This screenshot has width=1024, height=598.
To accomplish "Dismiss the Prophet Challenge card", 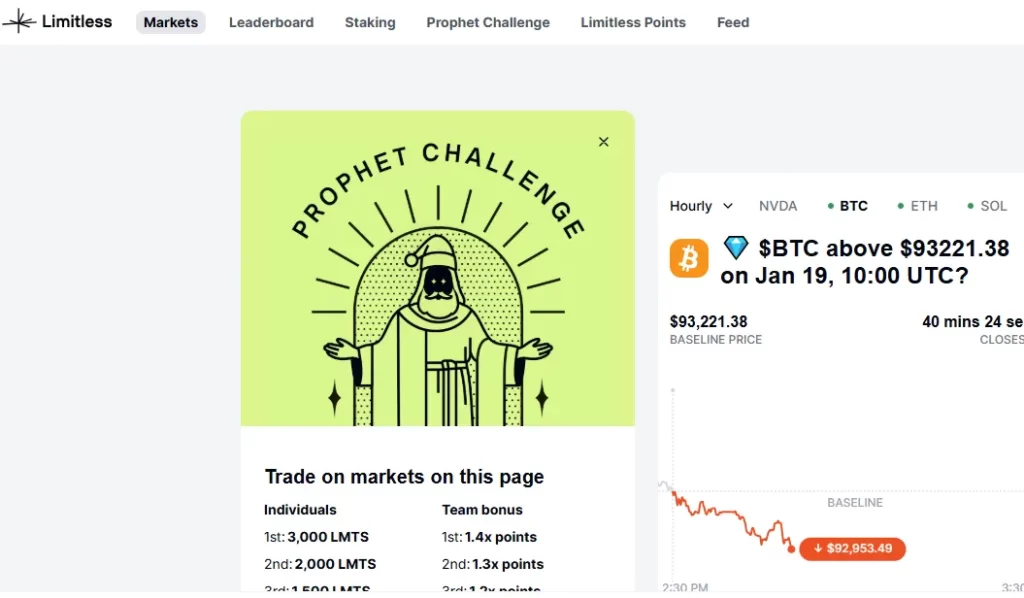I will pos(603,142).
